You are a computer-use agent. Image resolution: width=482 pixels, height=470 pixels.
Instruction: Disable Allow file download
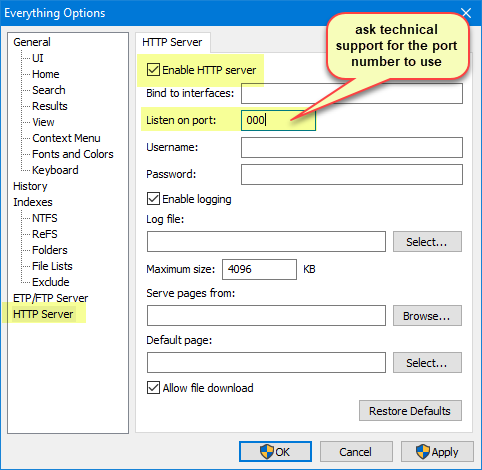(x=153, y=388)
